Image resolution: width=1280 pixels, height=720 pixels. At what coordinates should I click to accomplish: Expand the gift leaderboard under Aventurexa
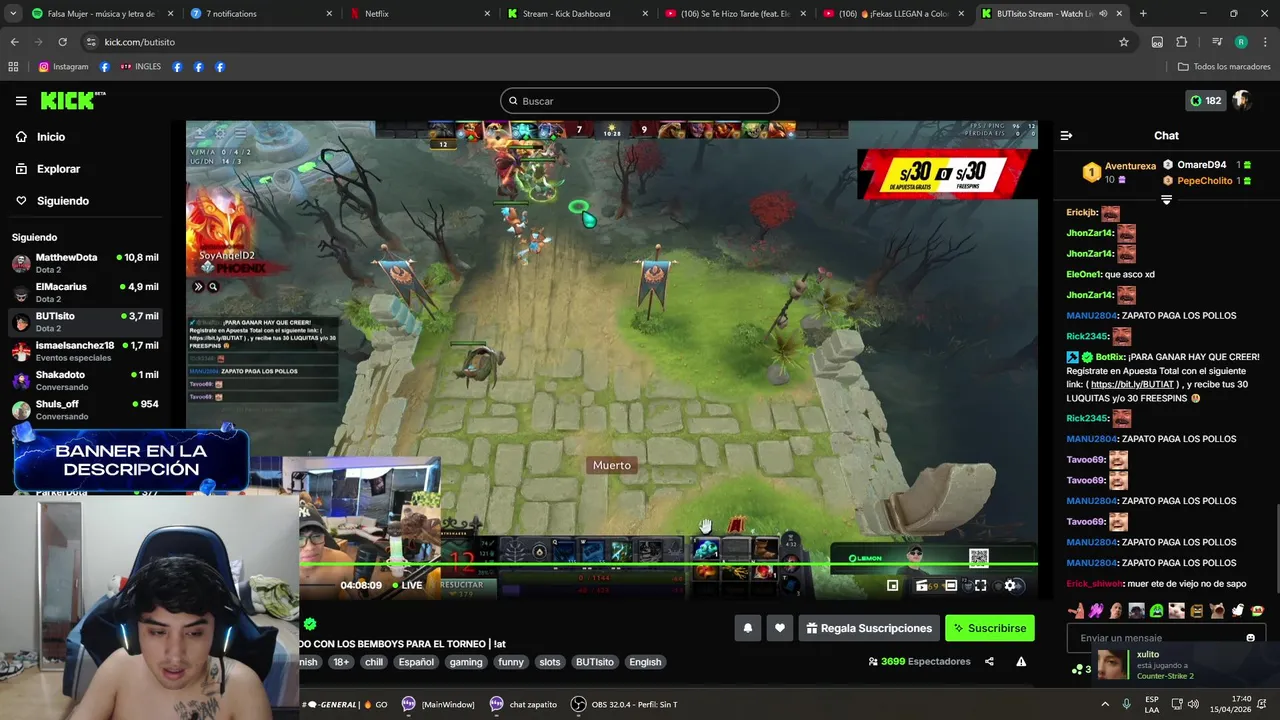click(x=1166, y=200)
